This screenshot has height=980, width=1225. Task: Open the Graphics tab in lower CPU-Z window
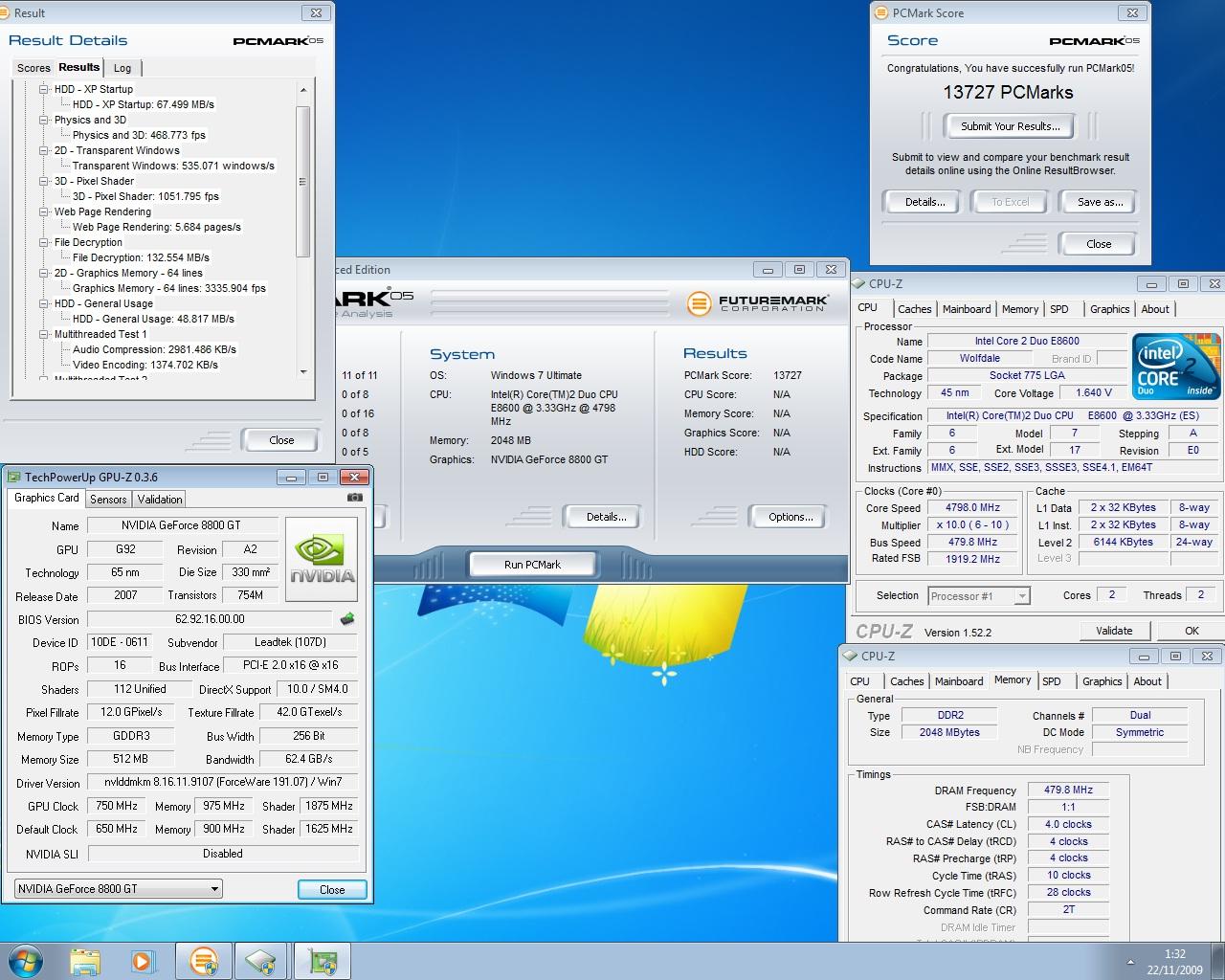[1102, 681]
